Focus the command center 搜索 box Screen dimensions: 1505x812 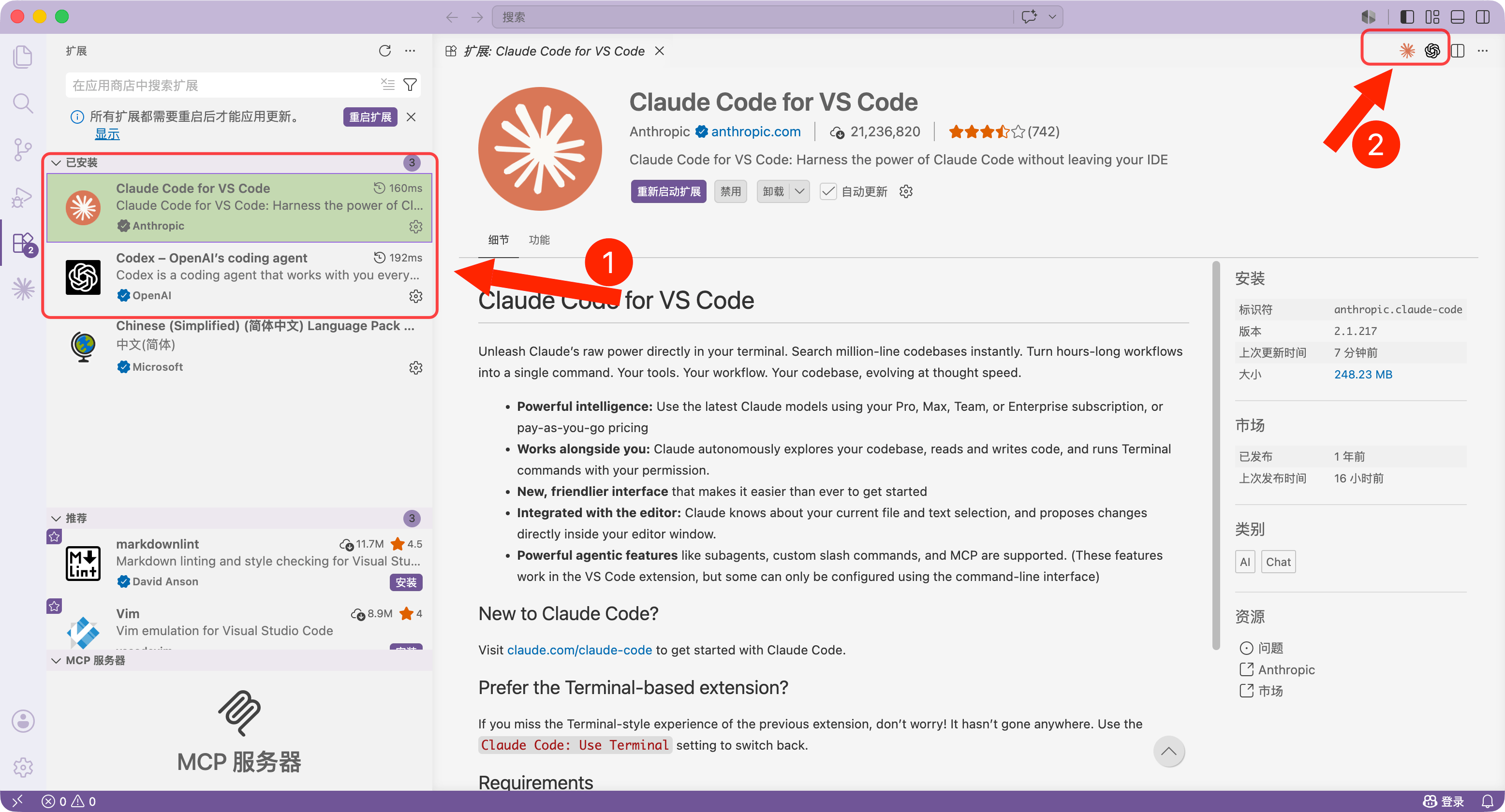click(x=753, y=17)
